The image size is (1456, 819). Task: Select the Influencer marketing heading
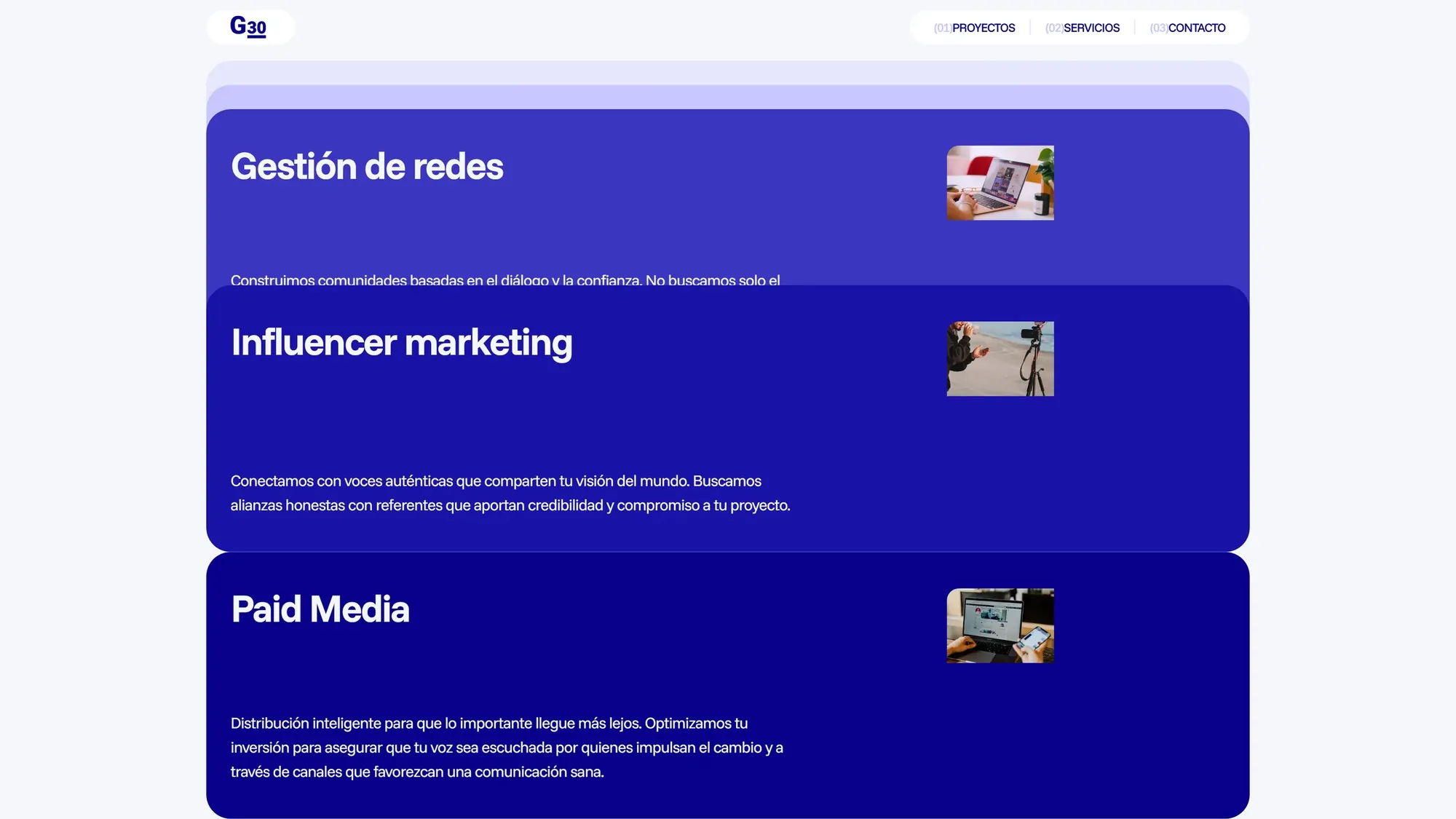[402, 343]
